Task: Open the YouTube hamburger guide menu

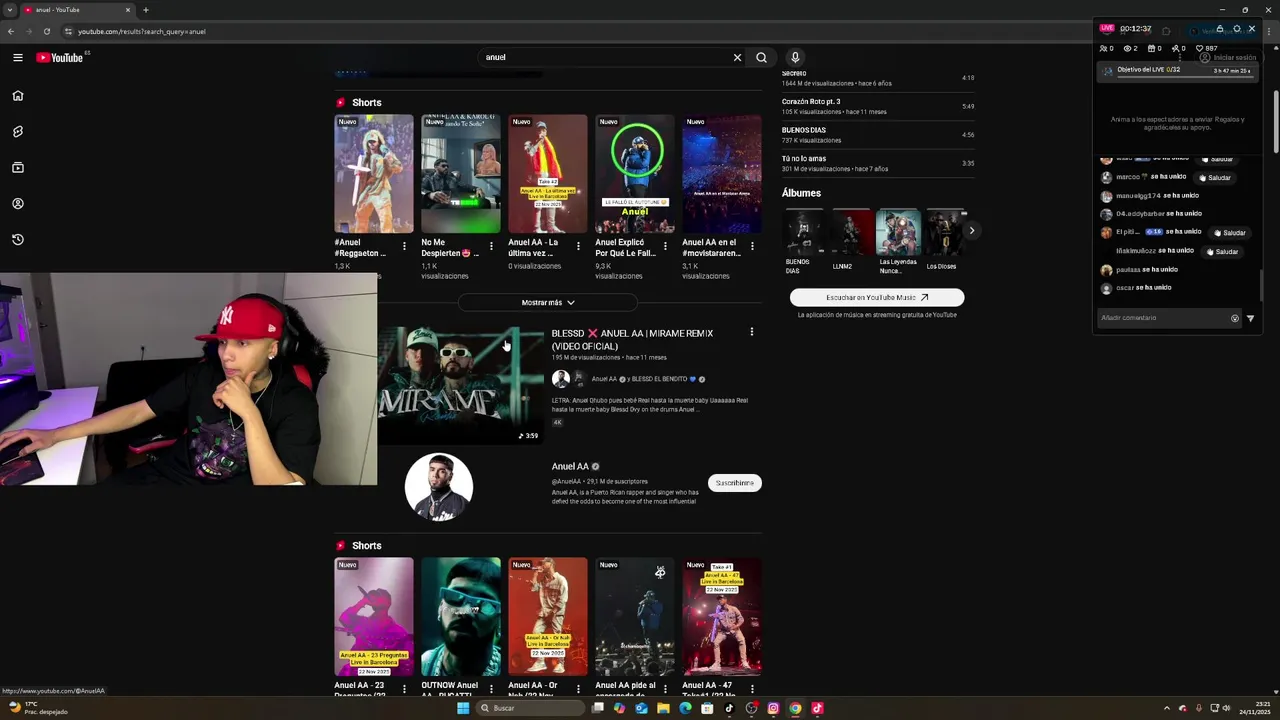Action: 18,57
